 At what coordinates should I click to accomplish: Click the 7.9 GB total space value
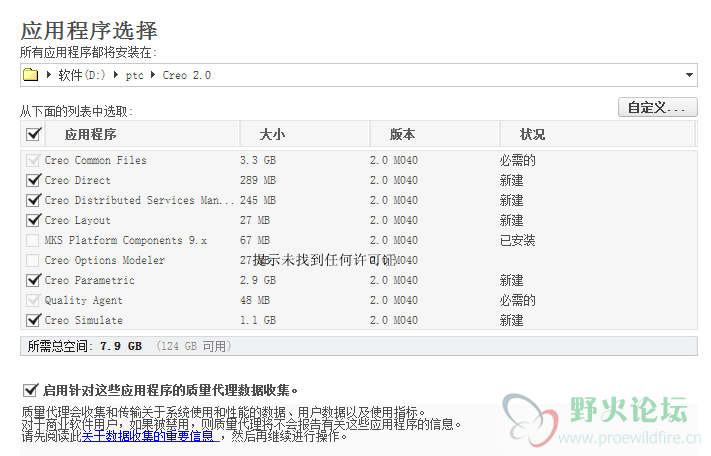(121, 346)
